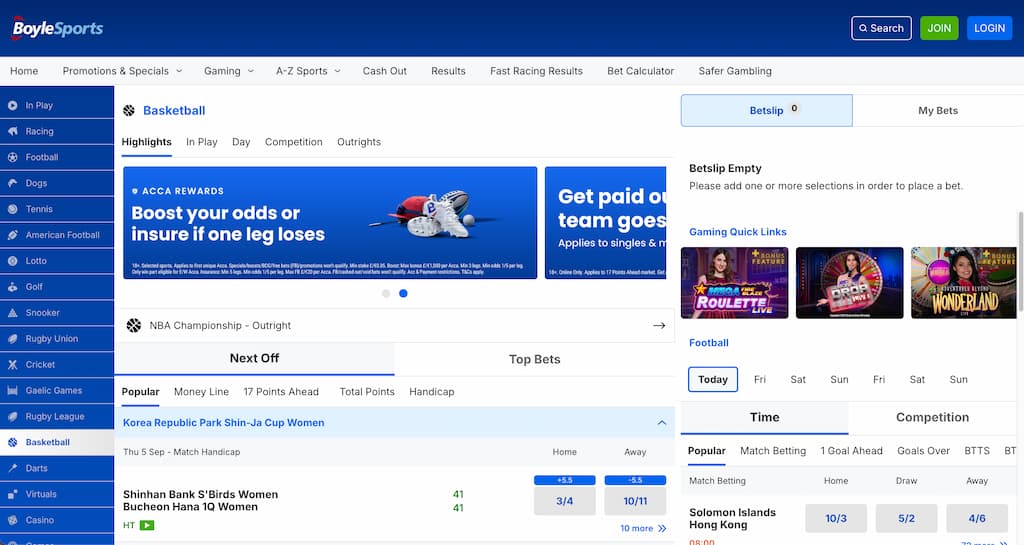Open the Gaming dropdown menu

229,71
